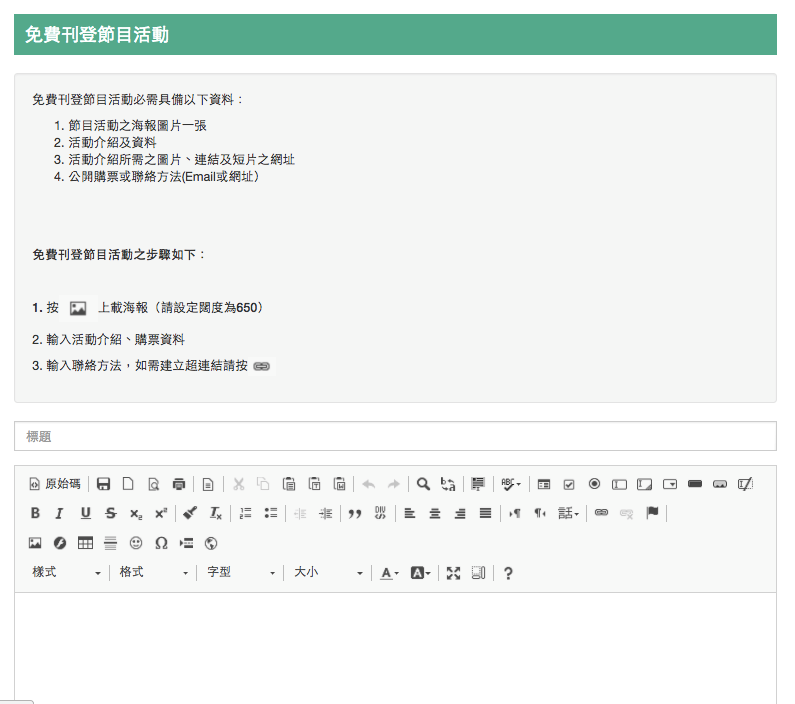Insert a checkbox form element
This screenshot has width=795, height=704.
569,484
